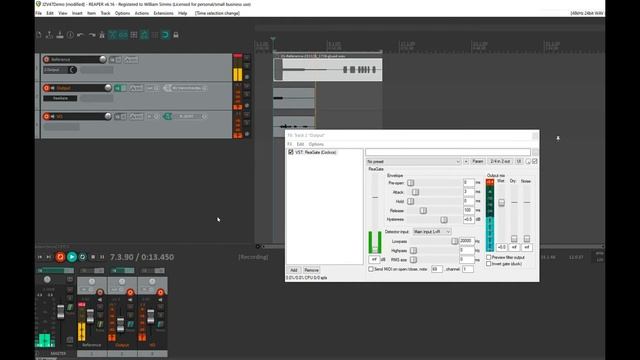The width and height of the screenshot is (640, 360).
Task: Click the transport stop button
Action: point(93,257)
